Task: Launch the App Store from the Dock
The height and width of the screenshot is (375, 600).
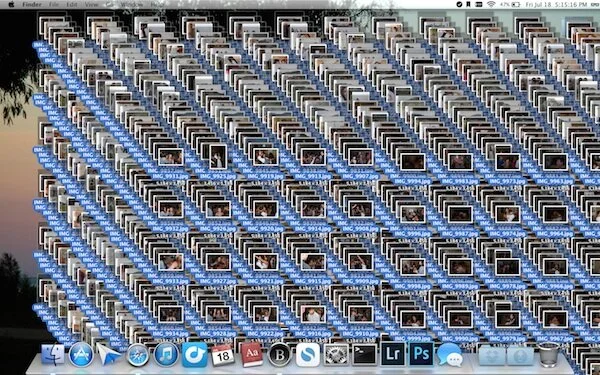Action: [x=81, y=355]
